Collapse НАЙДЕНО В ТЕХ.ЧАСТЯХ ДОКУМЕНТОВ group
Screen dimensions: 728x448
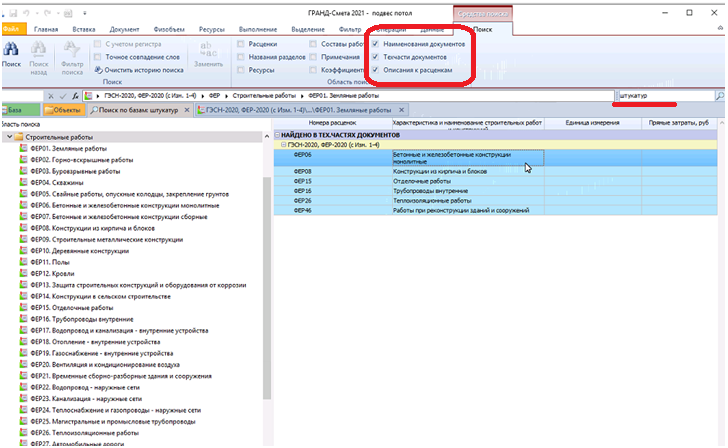coord(277,135)
